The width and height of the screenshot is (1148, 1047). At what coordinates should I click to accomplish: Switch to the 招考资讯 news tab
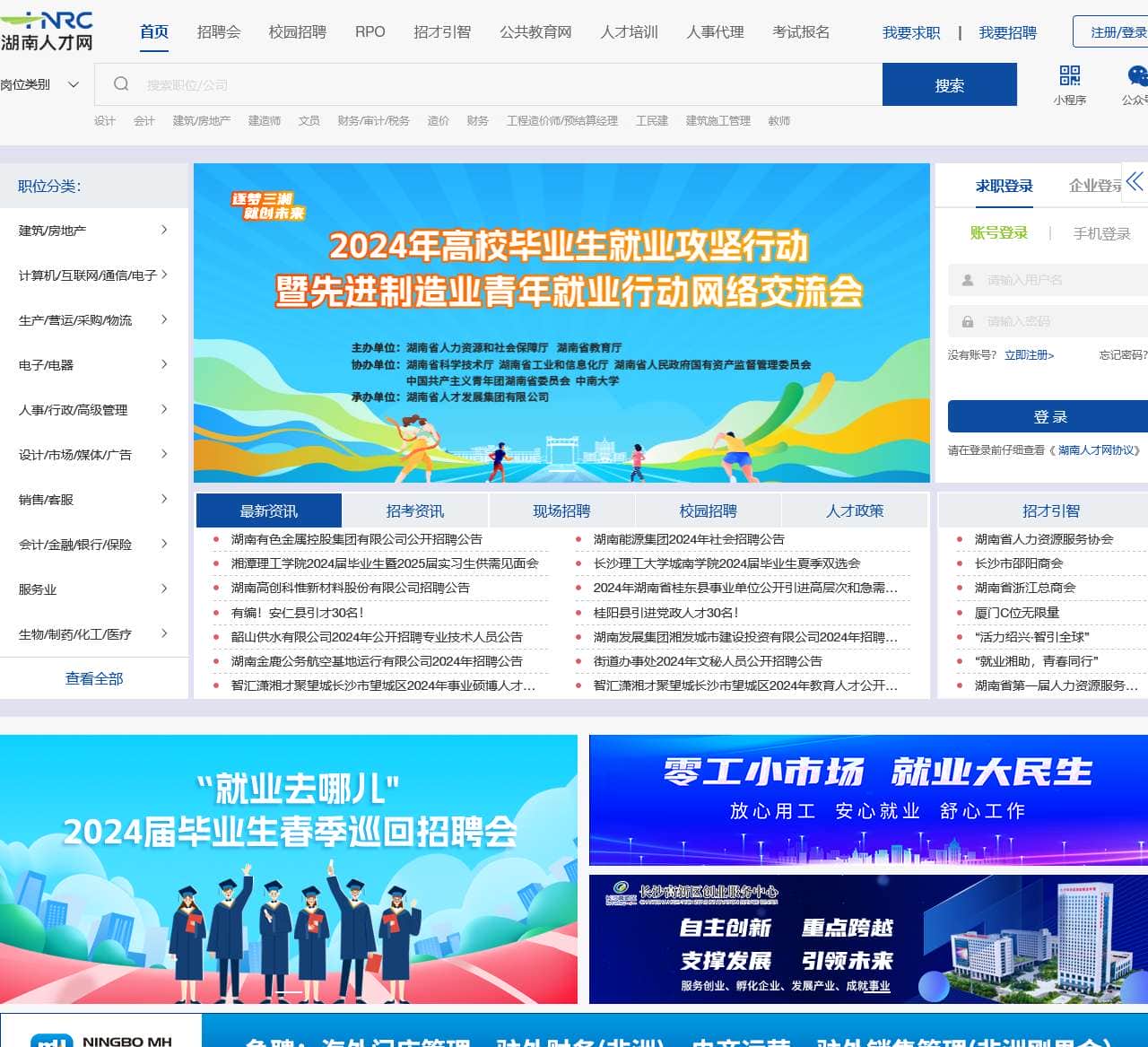tap(414, 510)
